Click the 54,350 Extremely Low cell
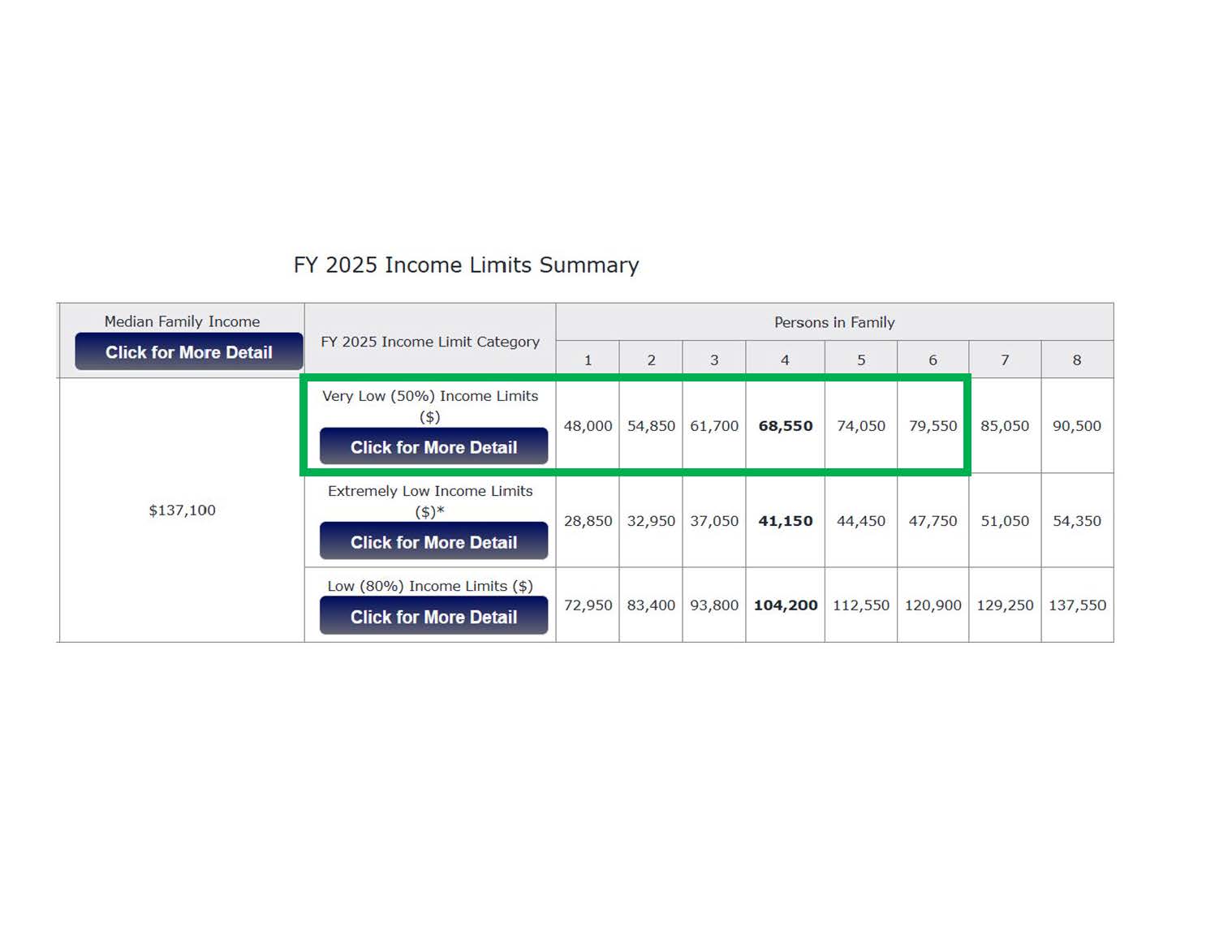The width and height of the screenshot is (1232, 952). (x=1076, y=521)
